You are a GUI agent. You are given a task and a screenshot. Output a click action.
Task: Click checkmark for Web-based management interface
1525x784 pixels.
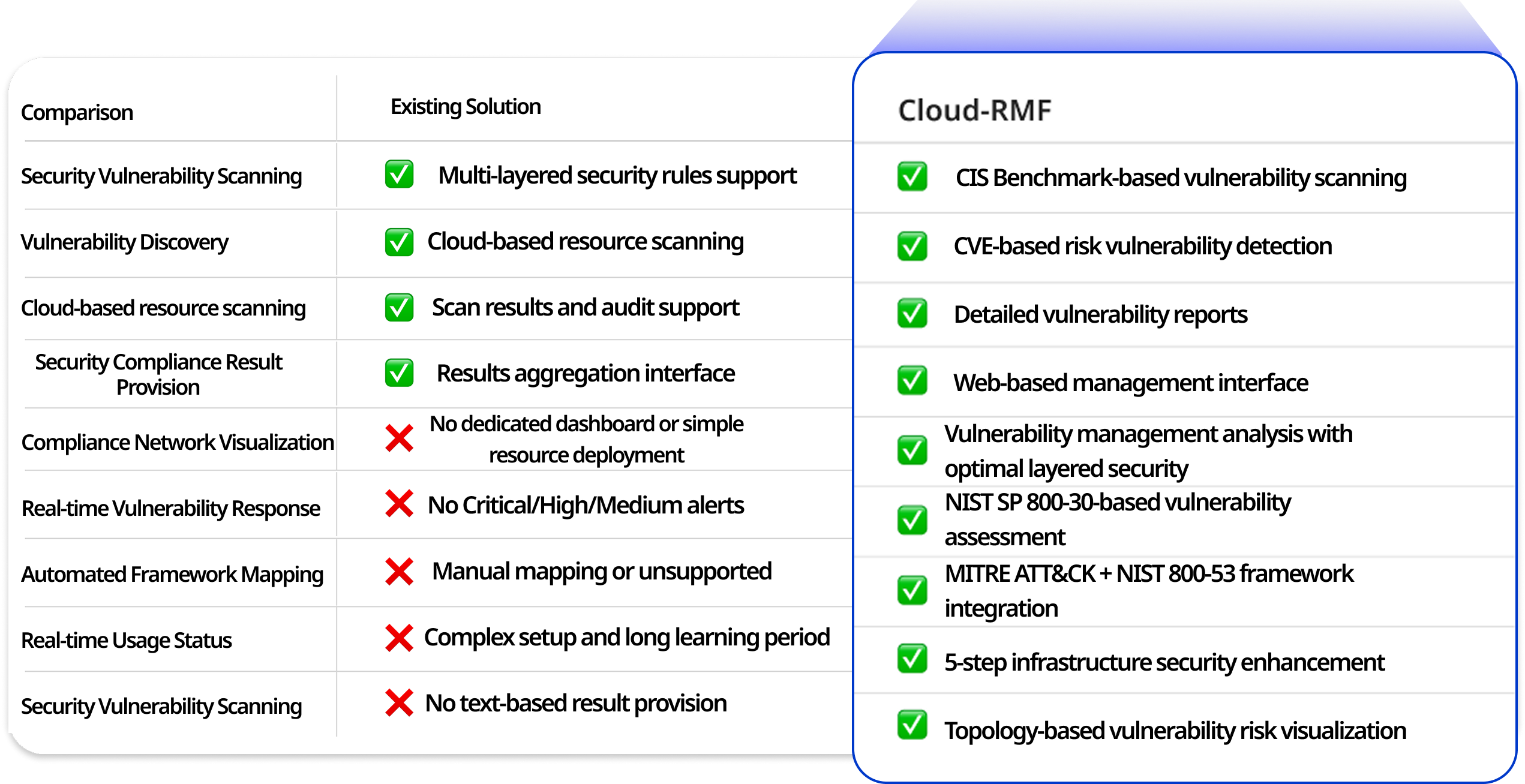(x=912, y=380)
